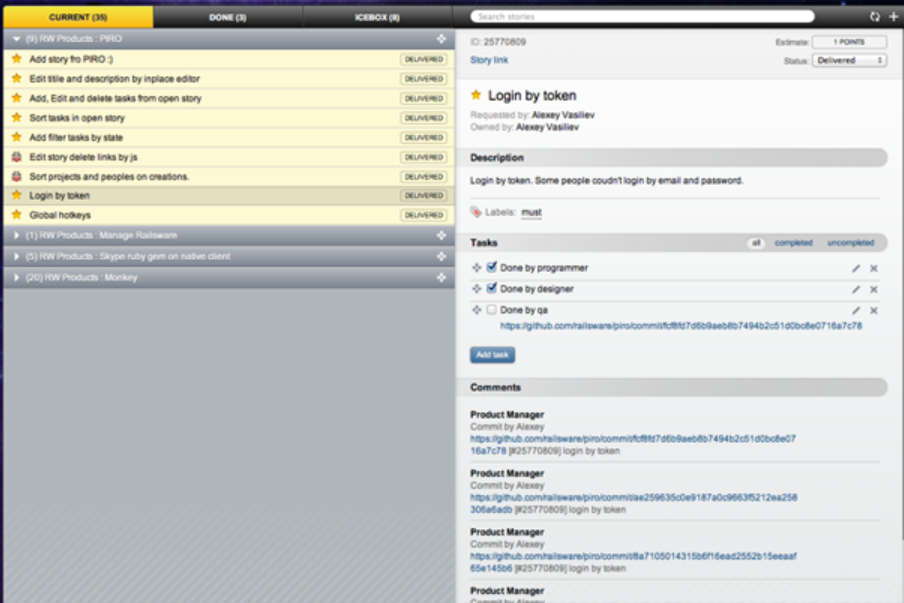Click move handle on Skype ruby gem header

pos(441,256)
